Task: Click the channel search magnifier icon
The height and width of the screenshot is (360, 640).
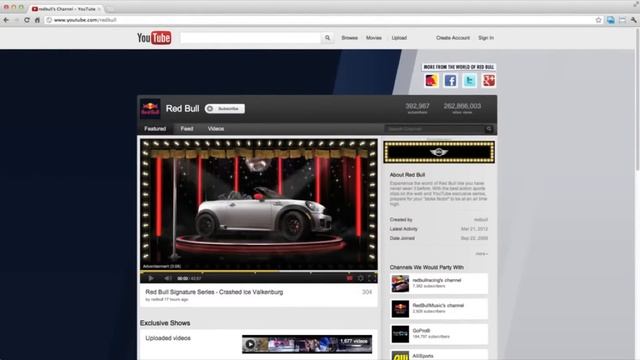Action: [x=489, y=129]
